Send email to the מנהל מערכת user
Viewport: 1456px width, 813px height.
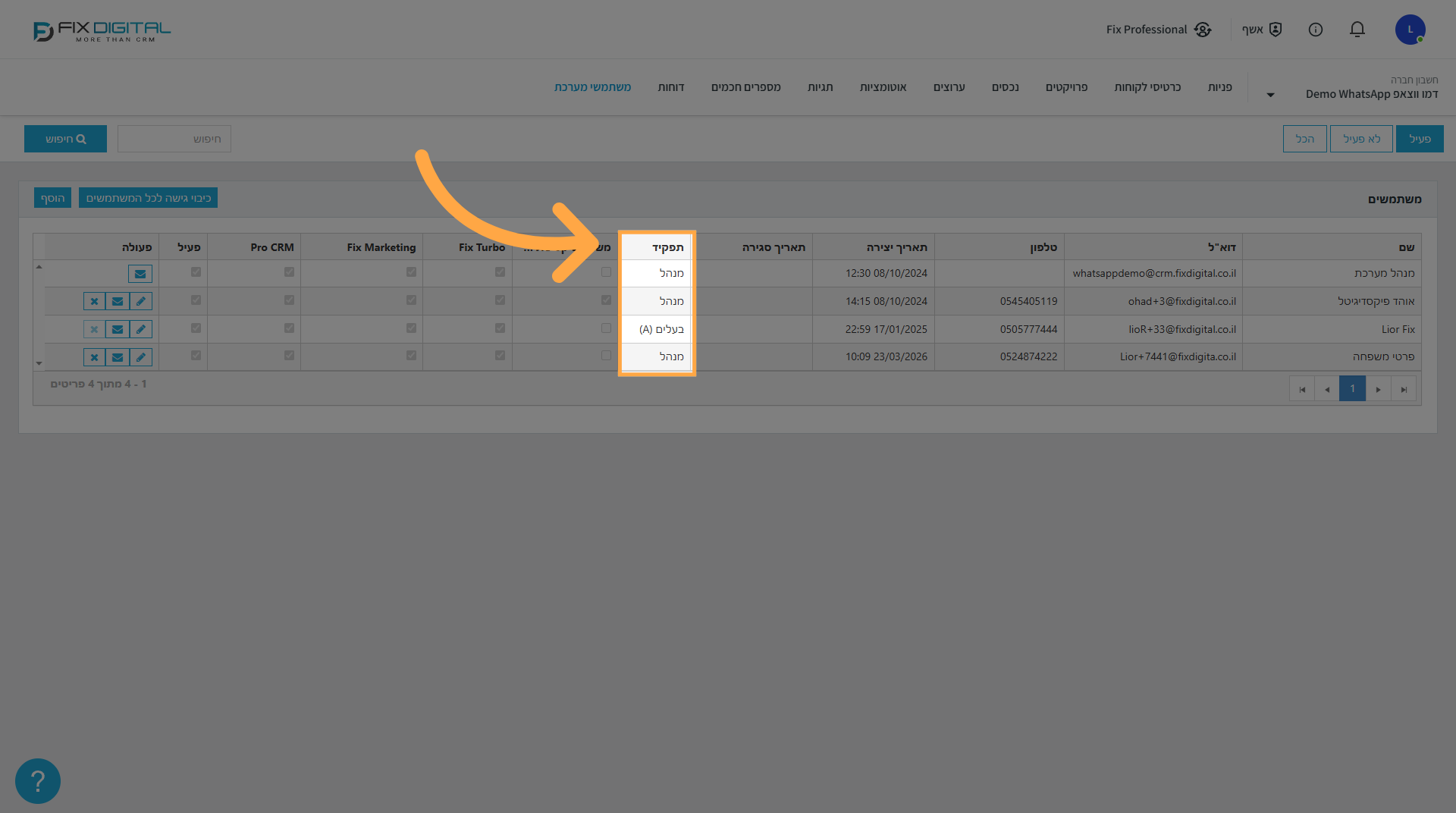click(140, 274)
